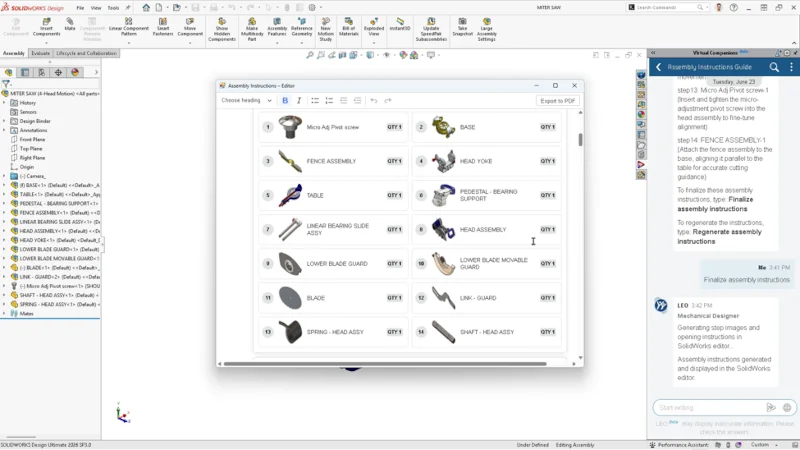Select HEAD YOKE part thumbnail
This screenshot has width=800, height=450.
[x=443, y=161]
